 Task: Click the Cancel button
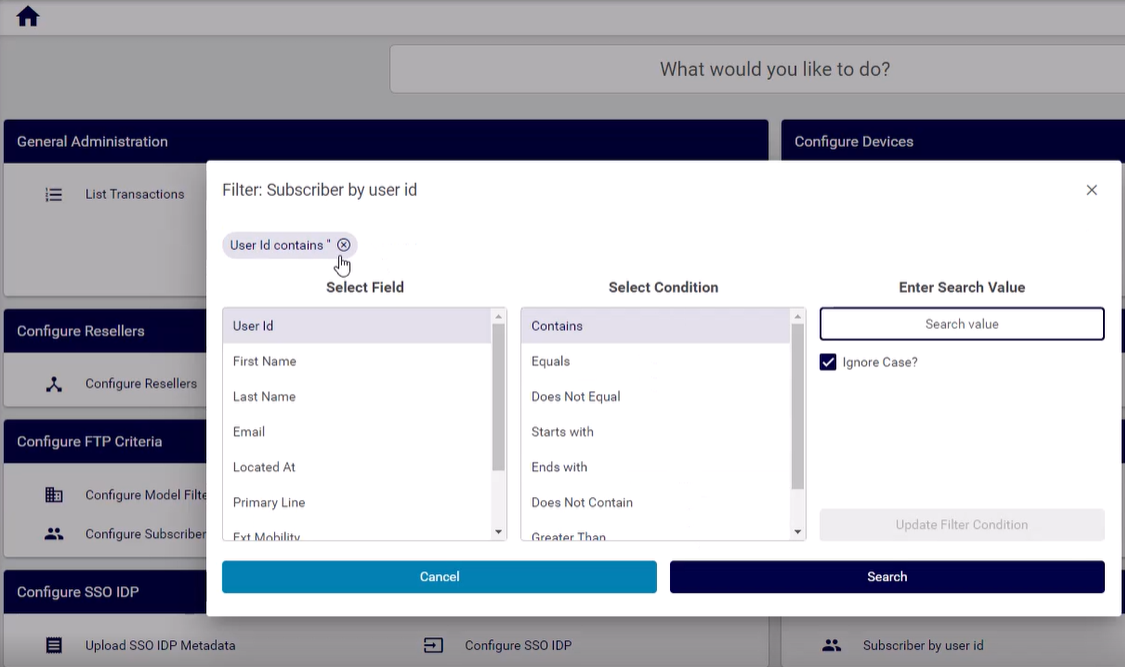click(439, 577)
